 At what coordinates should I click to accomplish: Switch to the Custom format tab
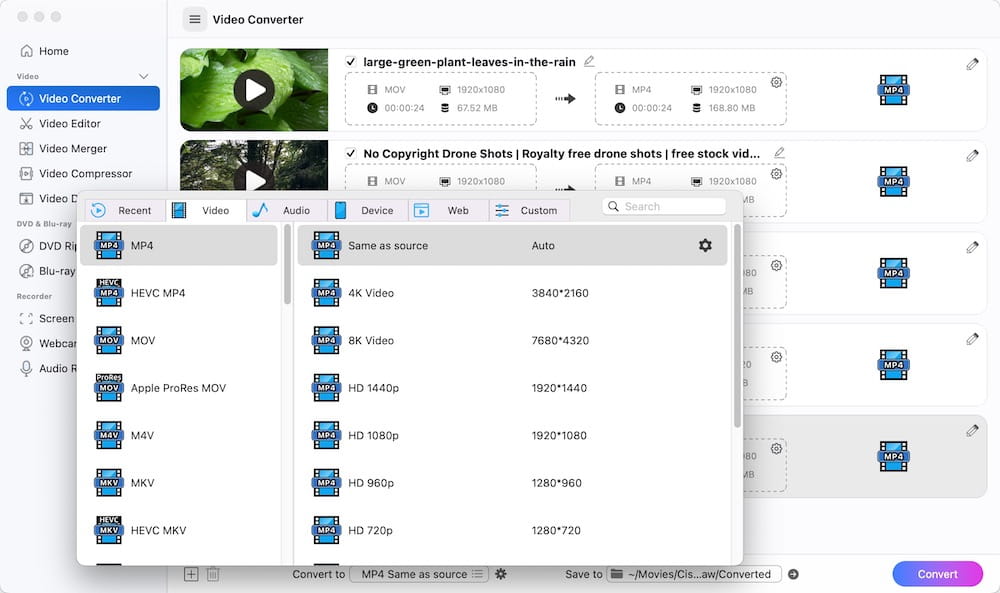pyautogui.click(x=529, y=210)
